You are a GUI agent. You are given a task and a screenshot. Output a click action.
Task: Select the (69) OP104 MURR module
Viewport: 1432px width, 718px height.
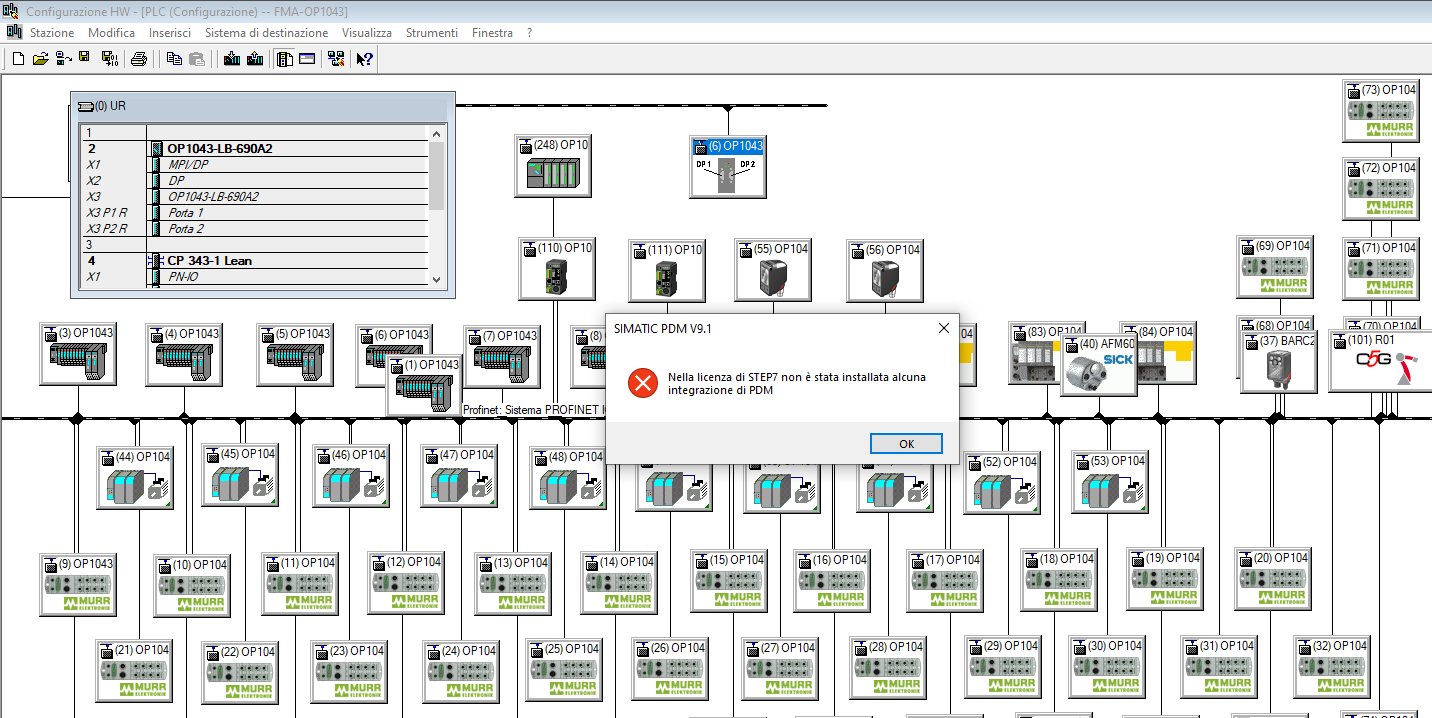[x=1274, y=267]
